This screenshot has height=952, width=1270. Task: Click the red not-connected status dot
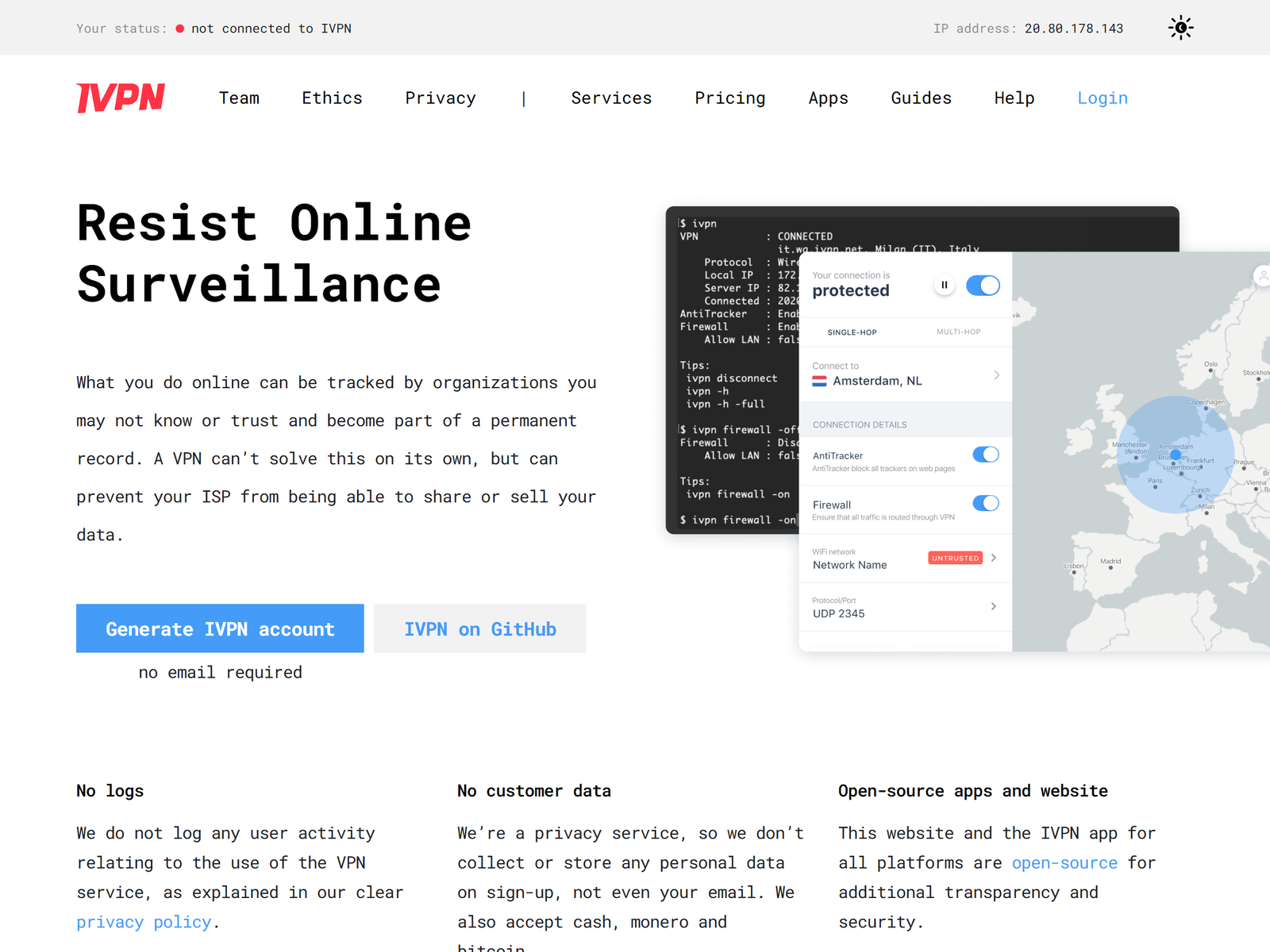180,29
